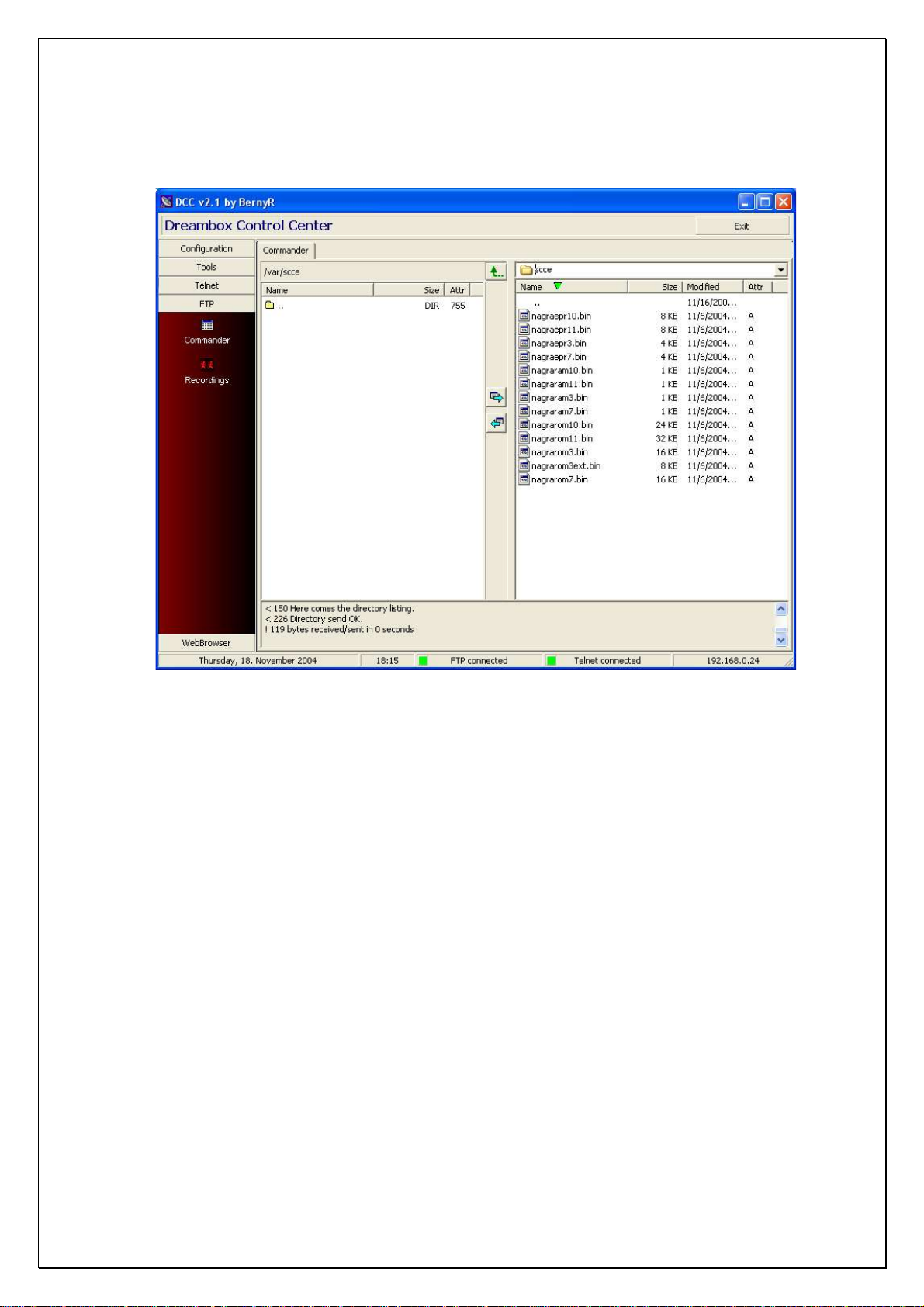The height and width of the screenshot is (1307, 924).
Task: Click the Exit button
Action: [742, 226]
